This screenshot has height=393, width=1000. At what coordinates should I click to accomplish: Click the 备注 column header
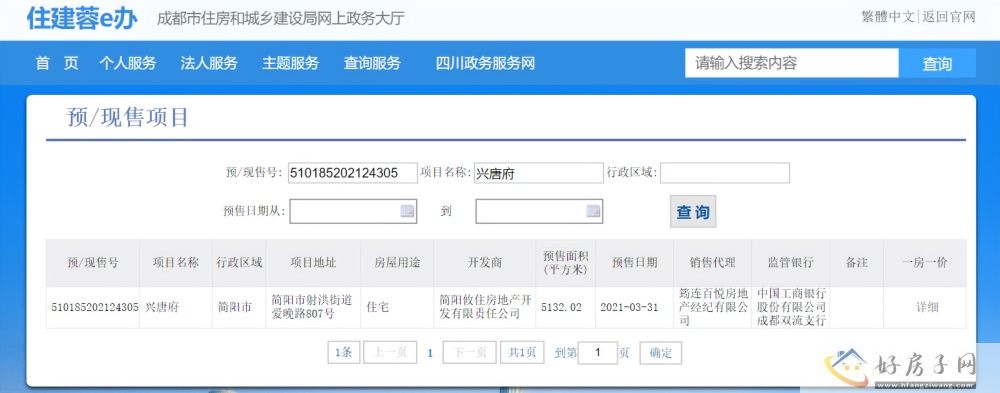857,263
